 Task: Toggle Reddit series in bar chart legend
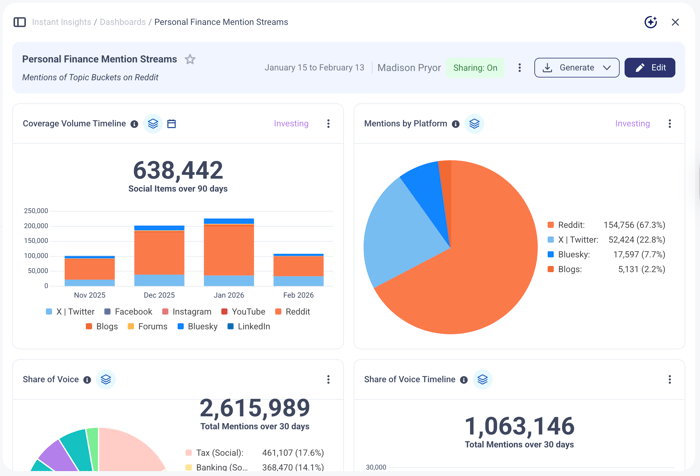(x=292, y=312)
